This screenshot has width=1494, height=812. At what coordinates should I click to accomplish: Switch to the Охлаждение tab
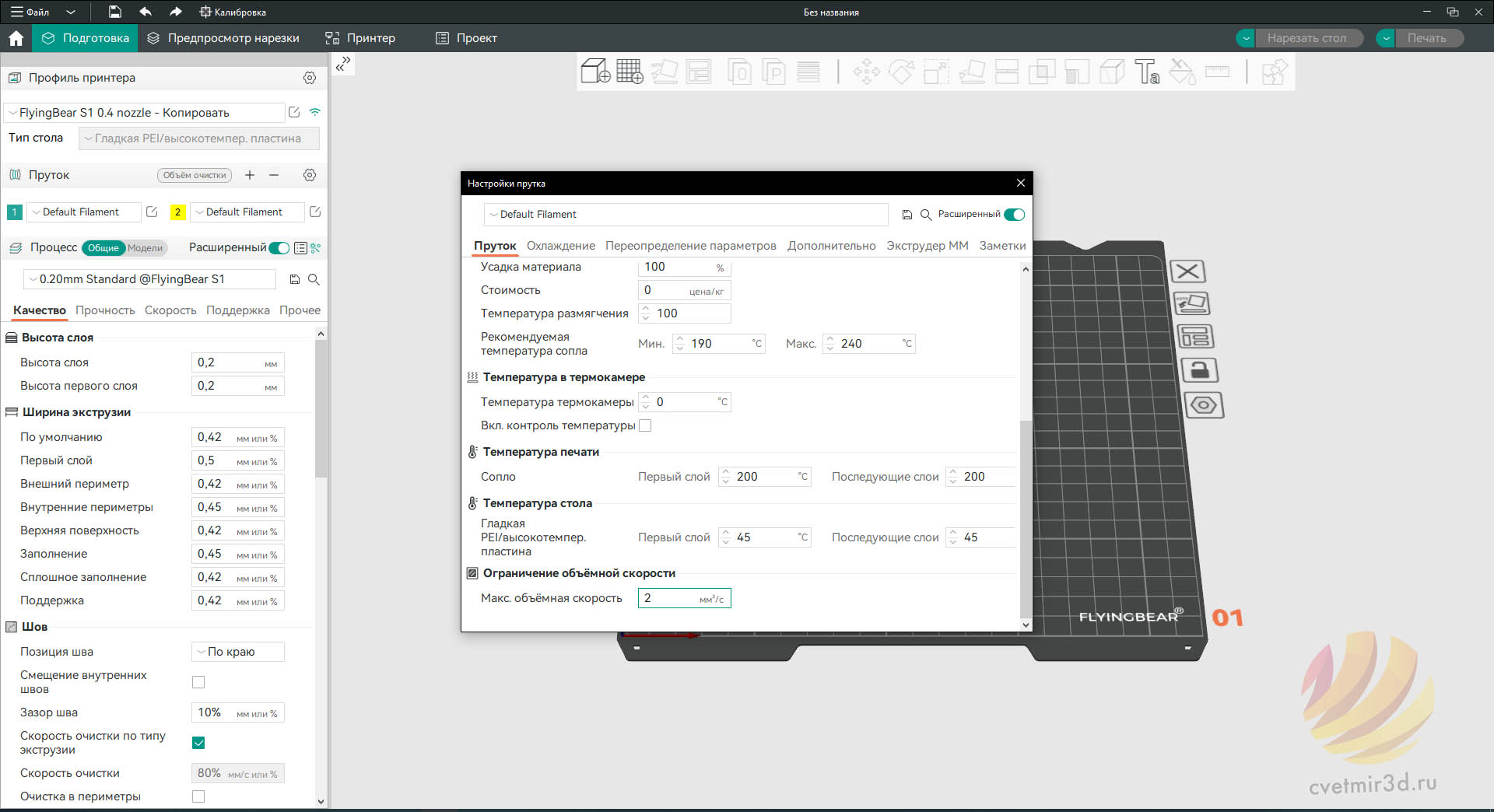pyautogui.click(x=561, y=246)
